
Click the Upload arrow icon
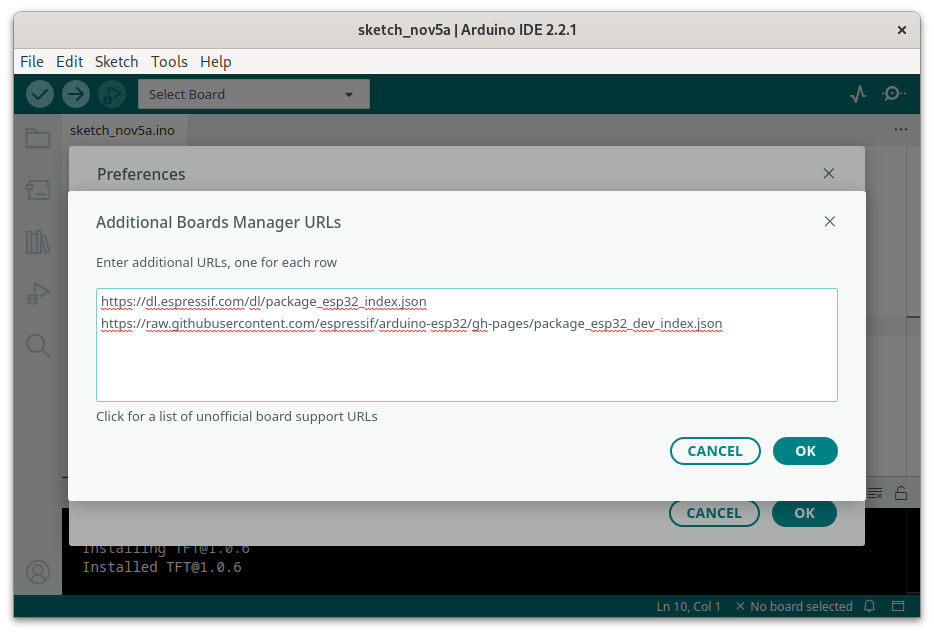(76, 94)
